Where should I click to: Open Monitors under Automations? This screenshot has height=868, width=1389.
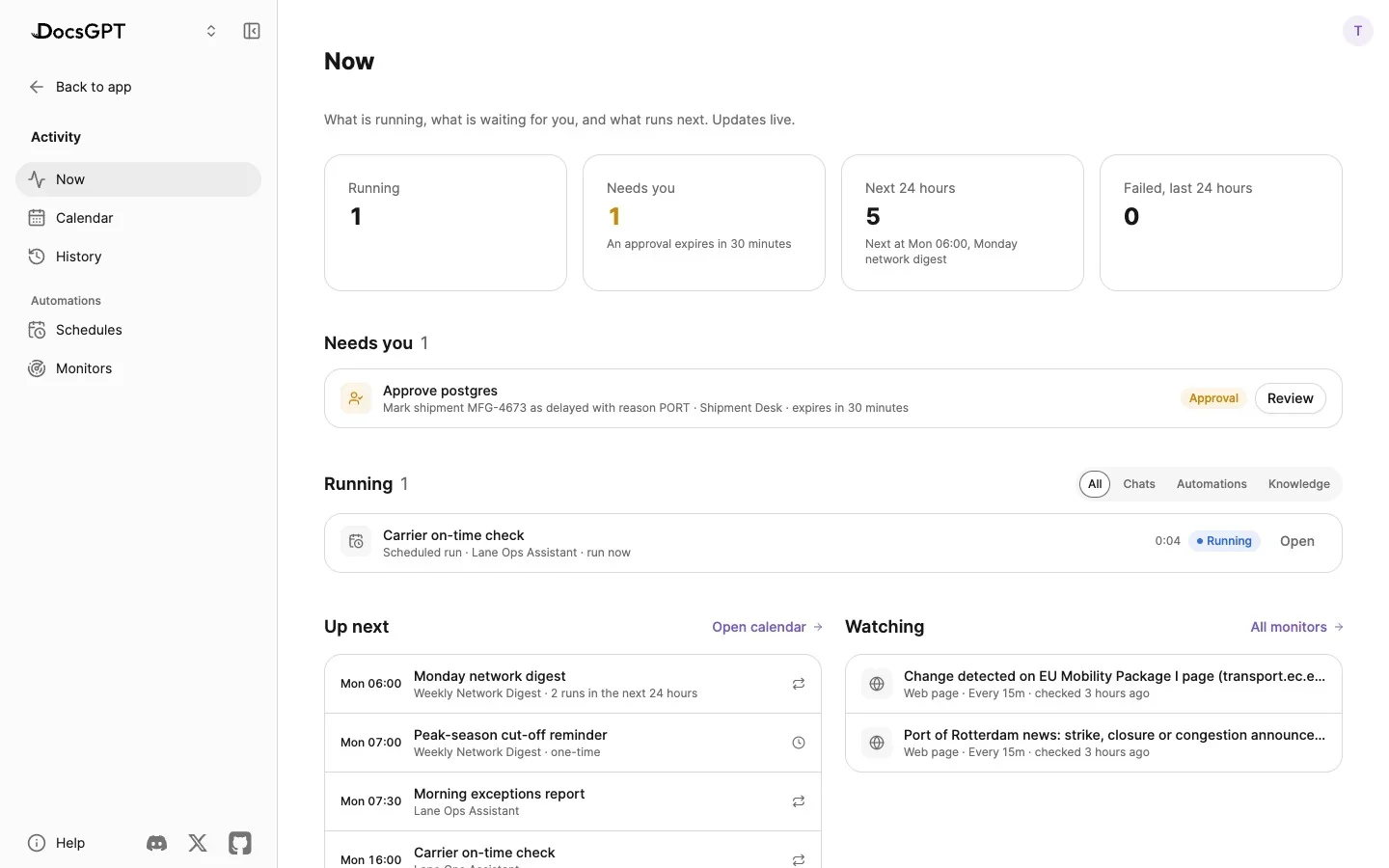click(x=138, y=368)
